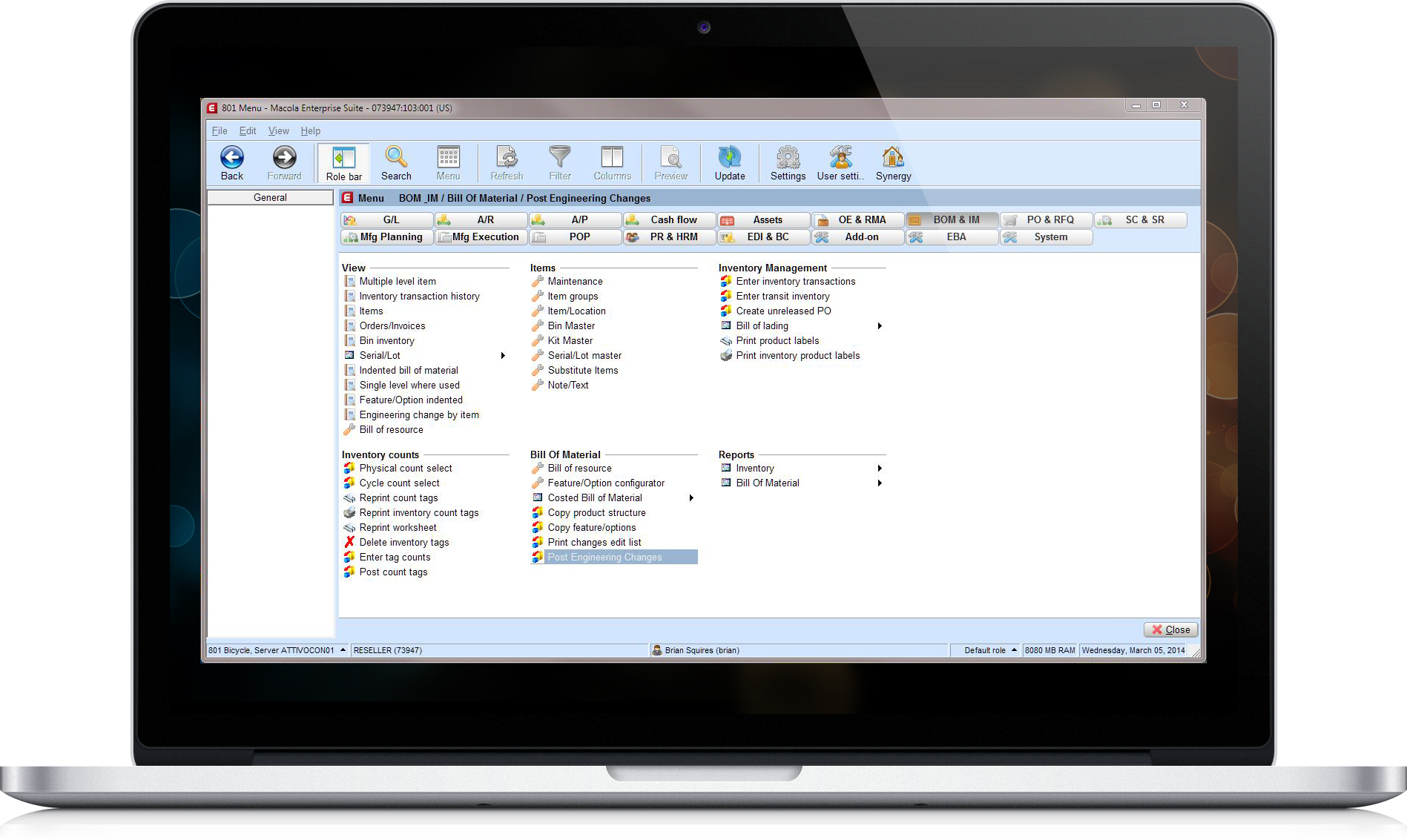Image resolution: width=1407 pixels, height=840 pixels.
Task: Expand the Reports Inventory submenu arrow
Action: point(880,469)
